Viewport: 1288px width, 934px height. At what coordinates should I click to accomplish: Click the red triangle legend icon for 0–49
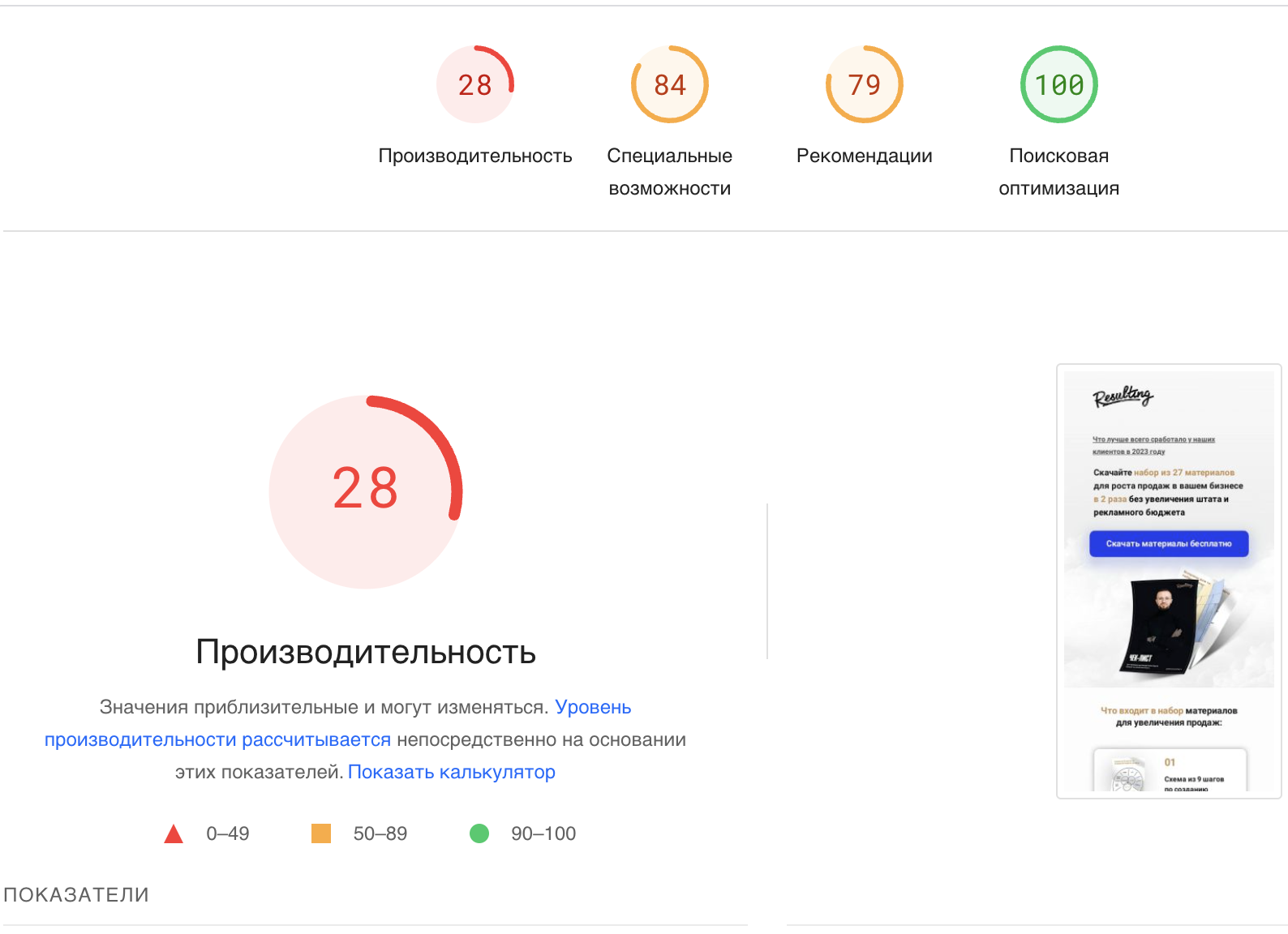tap(174, 833)
